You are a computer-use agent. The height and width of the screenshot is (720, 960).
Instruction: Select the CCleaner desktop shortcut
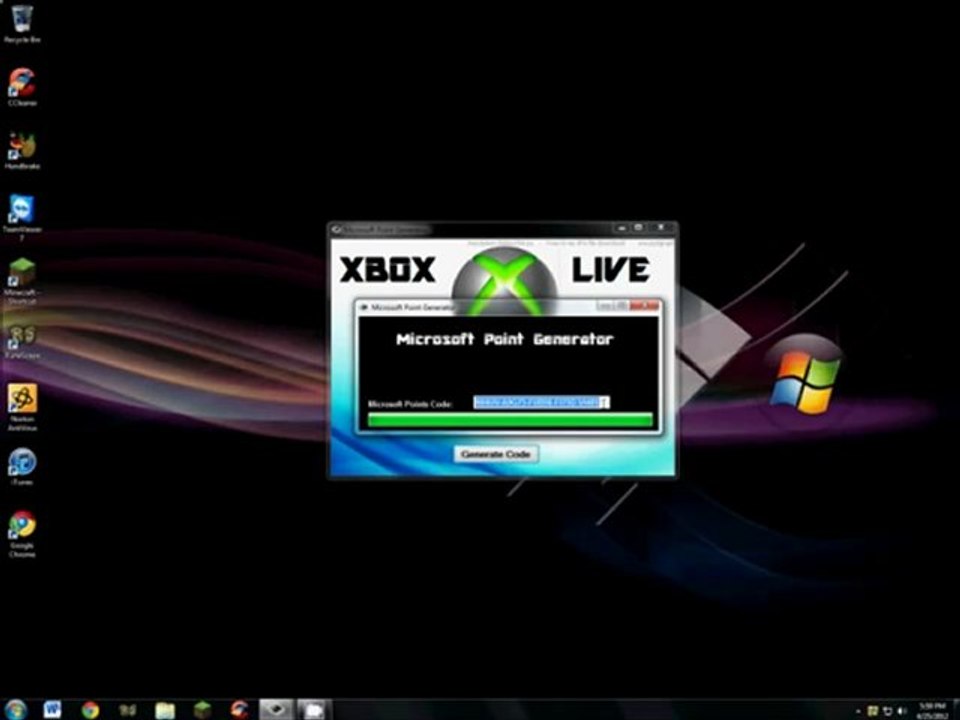coord(22,87)
